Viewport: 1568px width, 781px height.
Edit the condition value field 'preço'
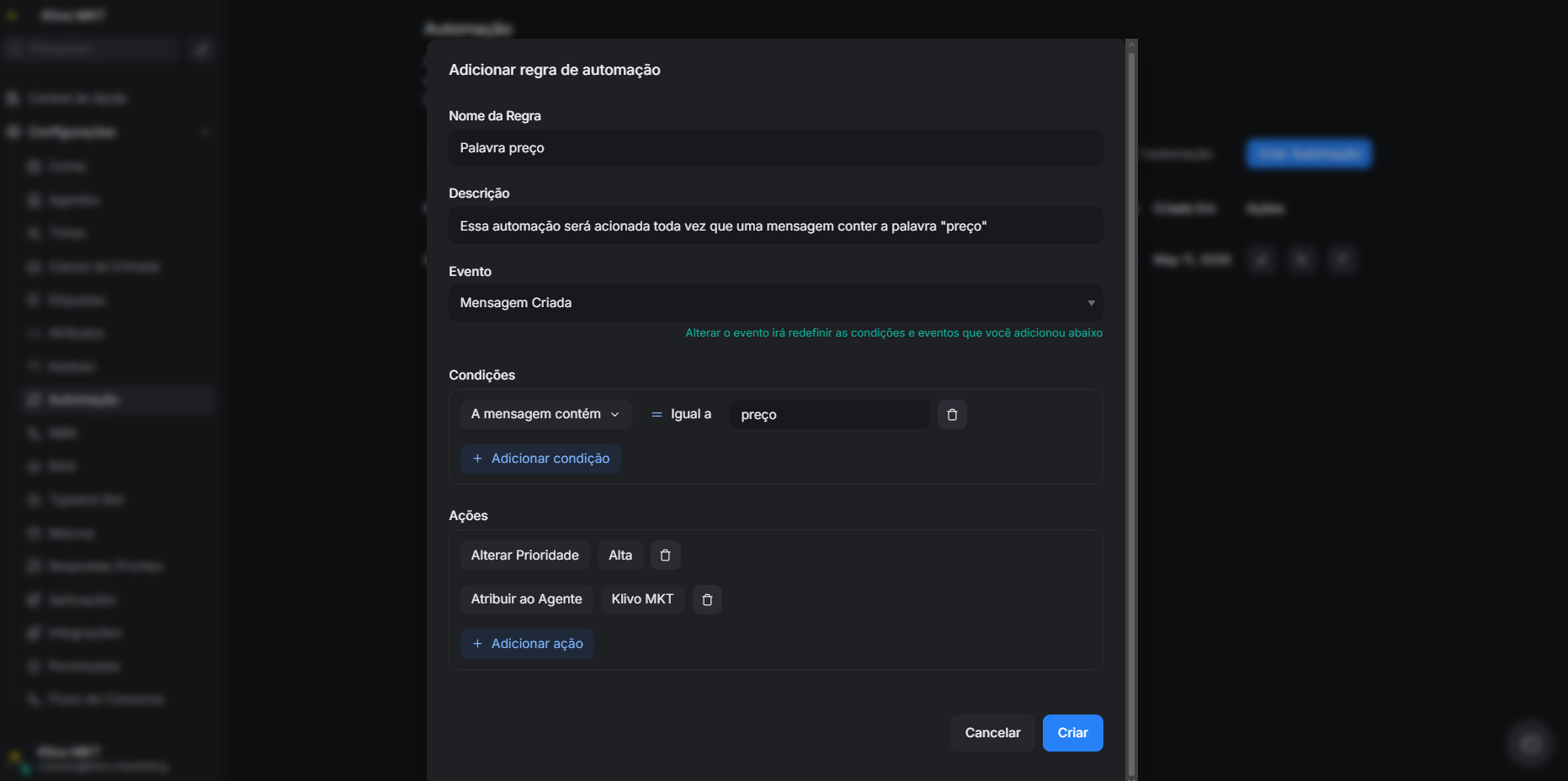coord(829,415)
